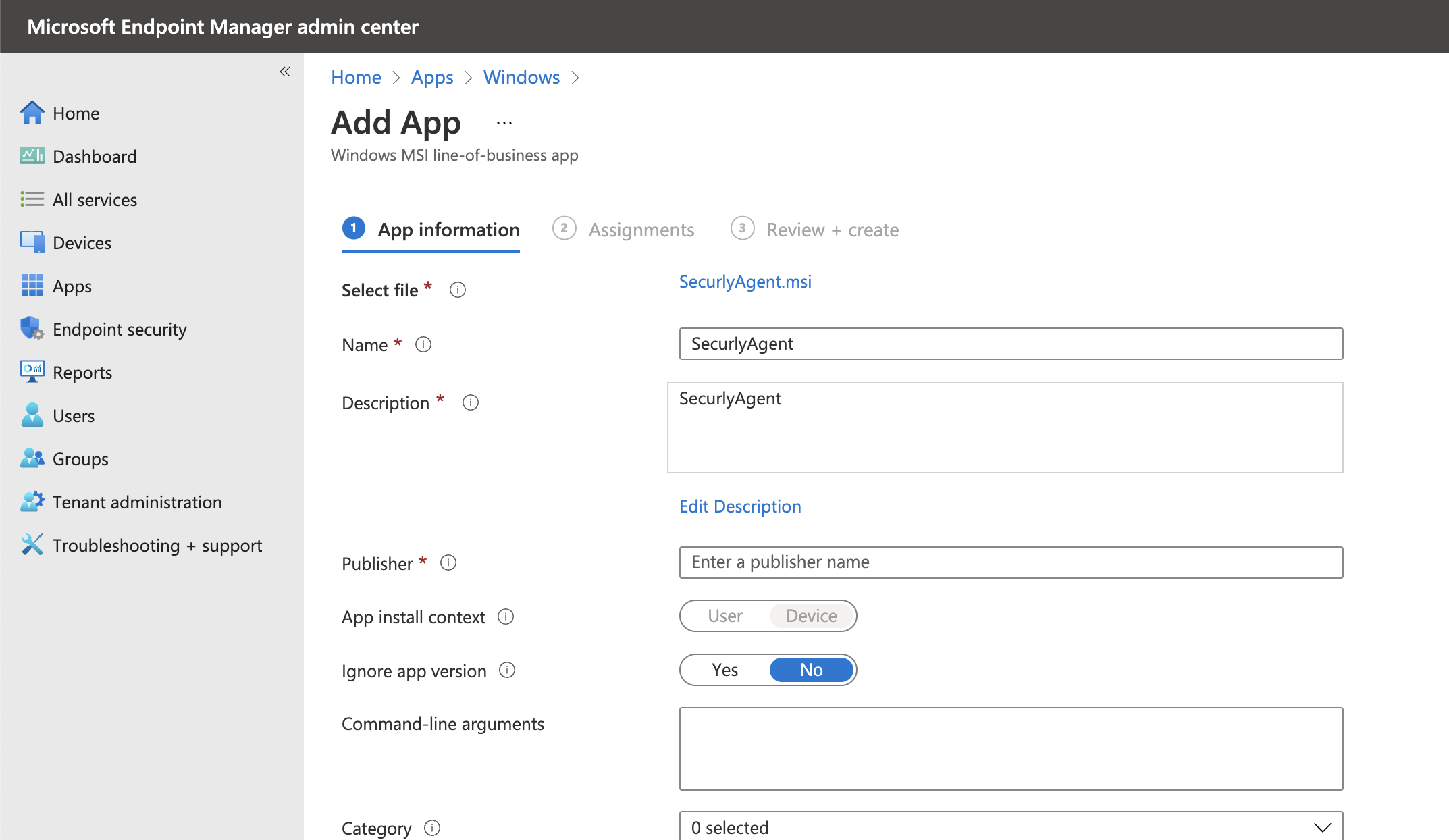The width and height of the screenshot is (1449, 840).
Task: Click the Troubleshooting + support tools icon
Action: tap(32, 545)
